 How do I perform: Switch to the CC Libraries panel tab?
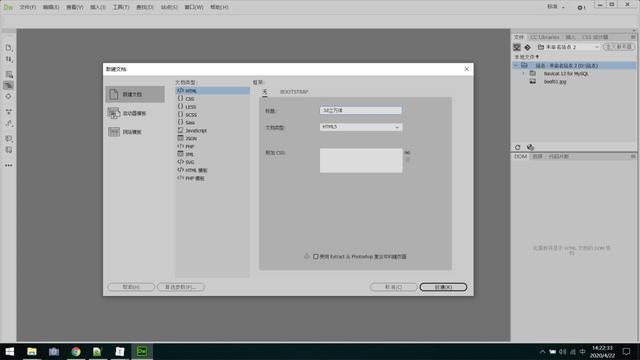(x=544, y=37)
